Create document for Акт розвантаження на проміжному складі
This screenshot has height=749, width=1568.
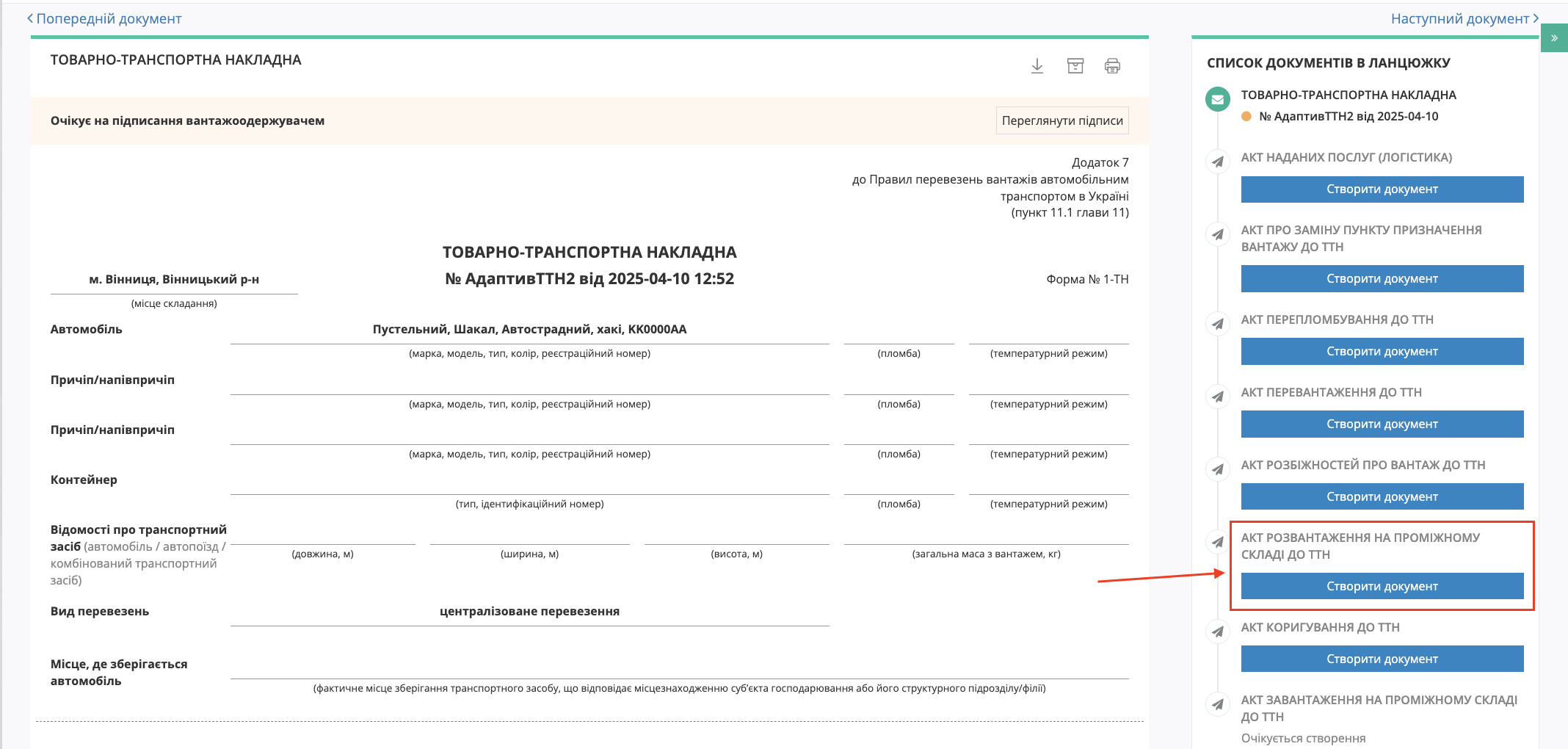click(1382, 587)
